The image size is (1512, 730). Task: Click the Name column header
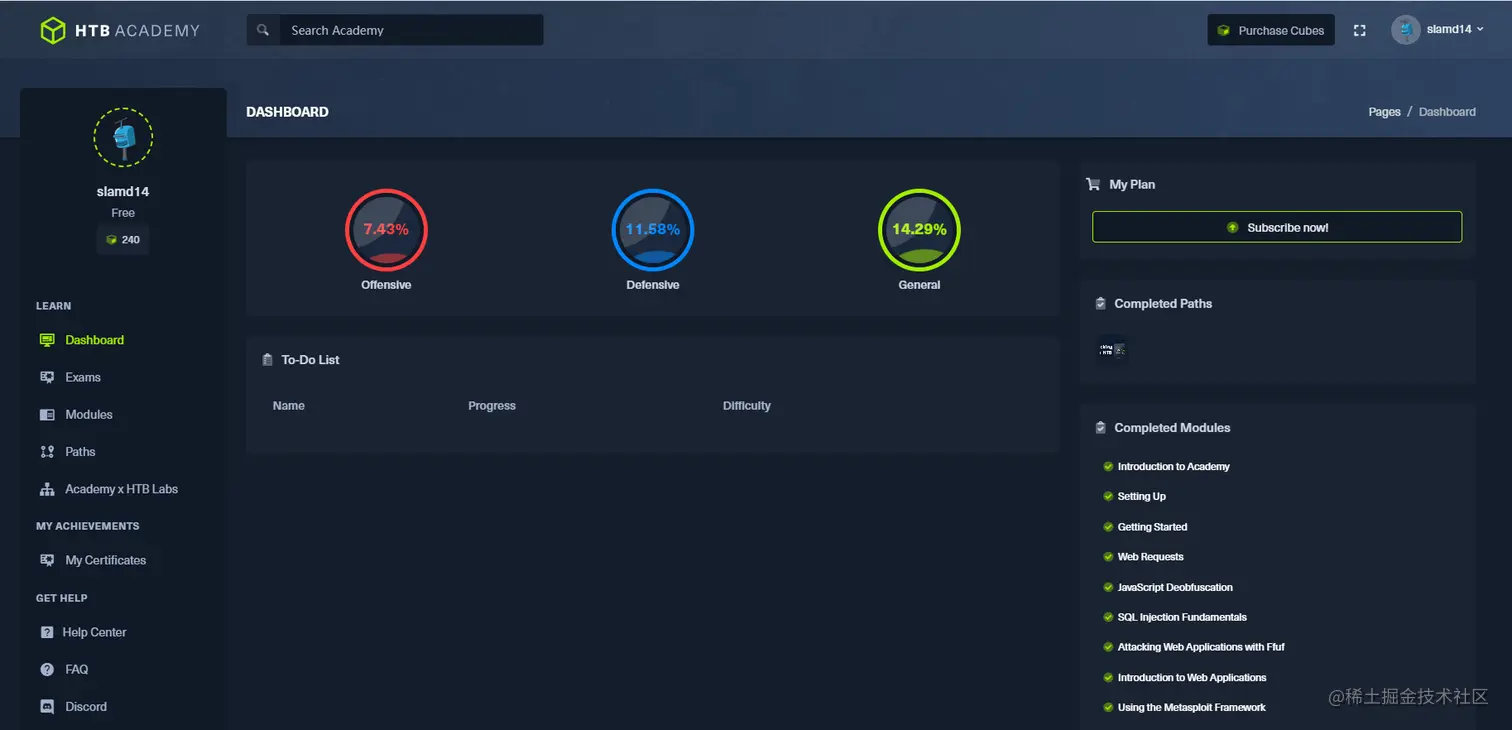[289, 406]
